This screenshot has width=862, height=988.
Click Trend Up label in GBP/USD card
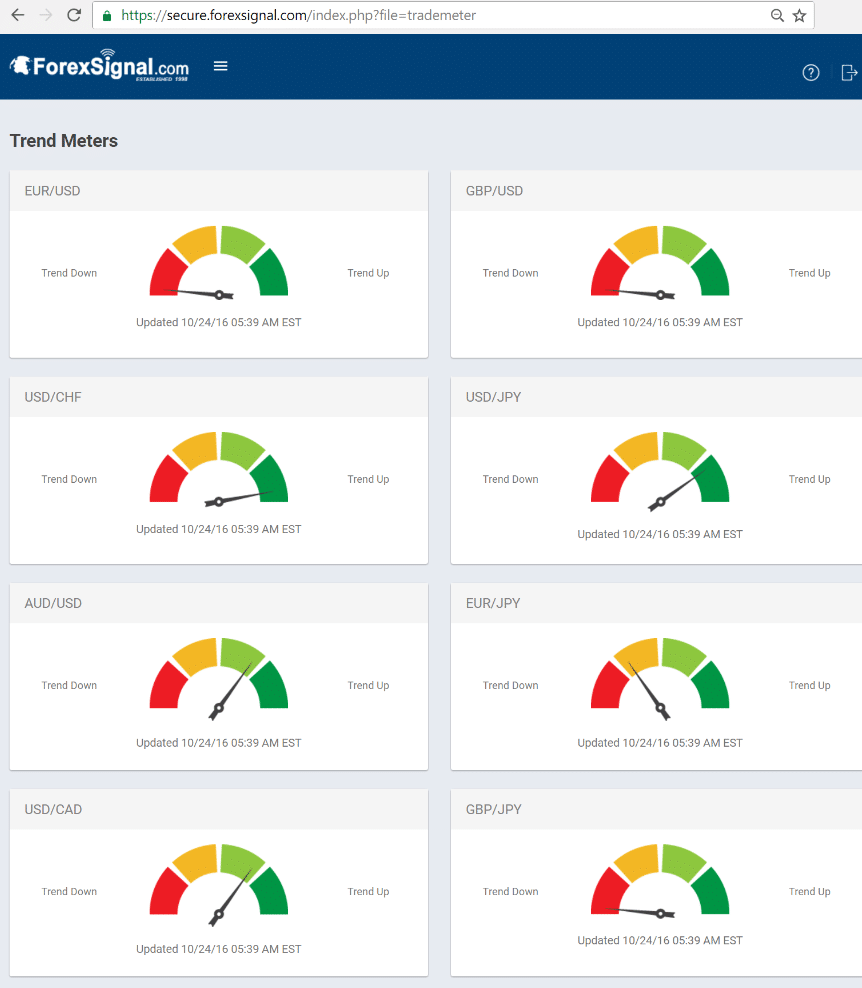(809, 273)
